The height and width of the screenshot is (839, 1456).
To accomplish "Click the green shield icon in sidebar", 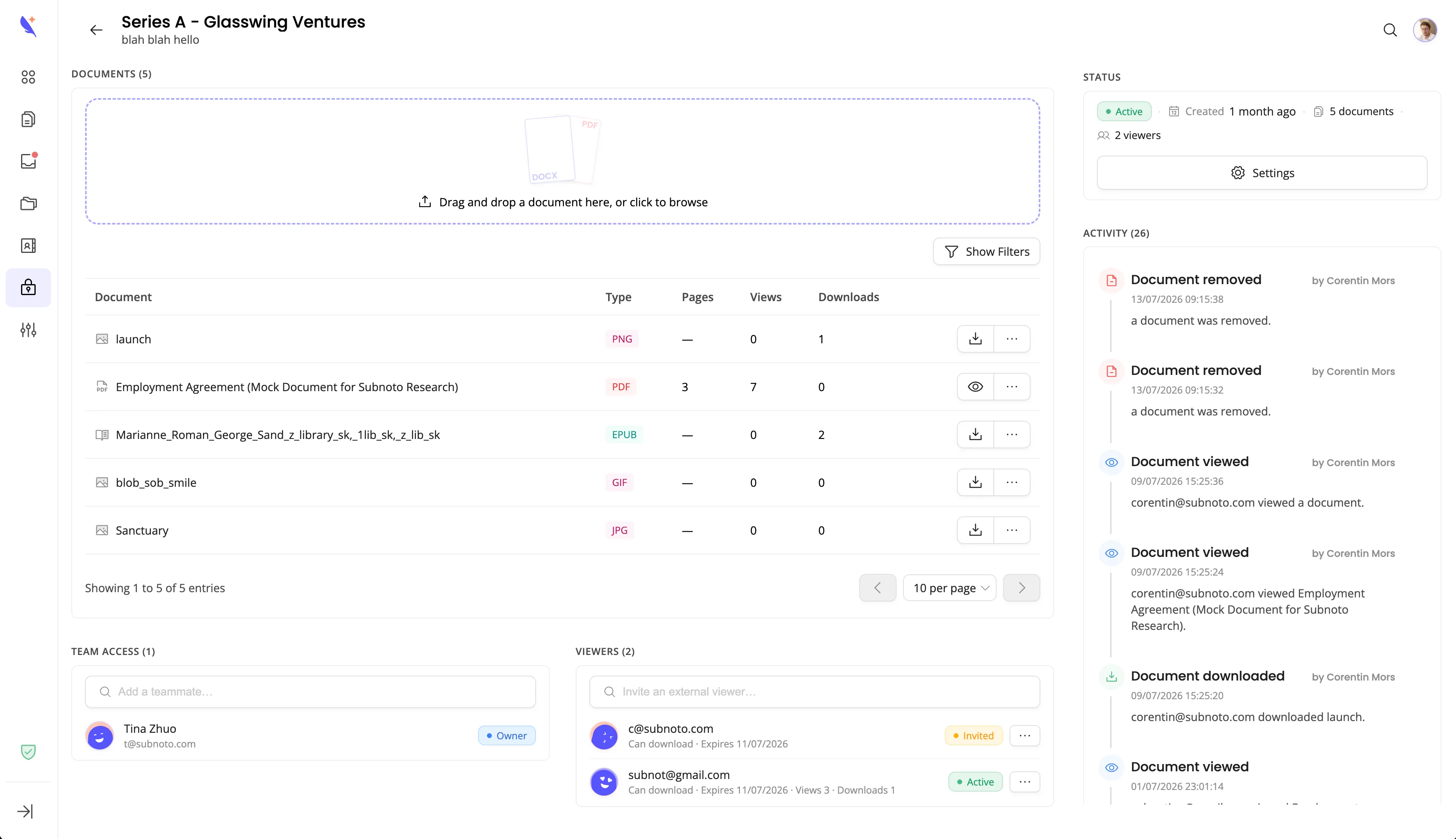I will coord(28,752).
